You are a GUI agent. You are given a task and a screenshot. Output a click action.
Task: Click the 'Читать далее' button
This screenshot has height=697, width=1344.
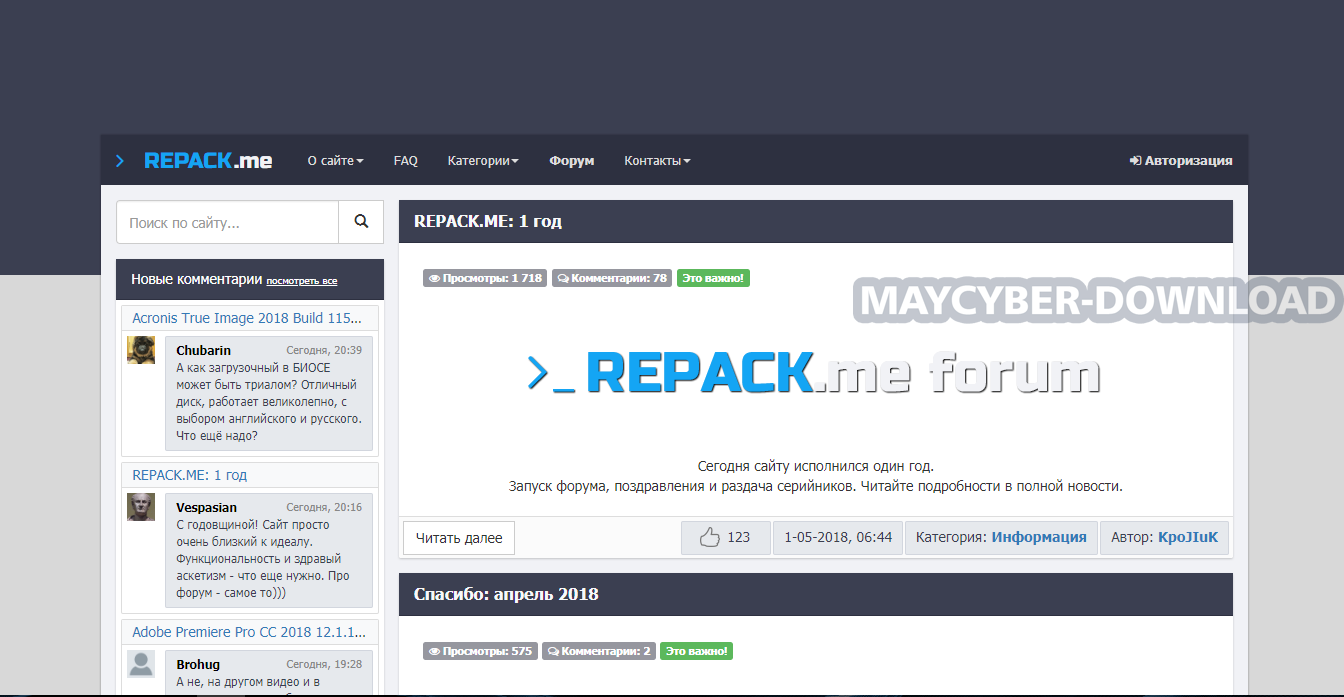[x=459, y=537]
